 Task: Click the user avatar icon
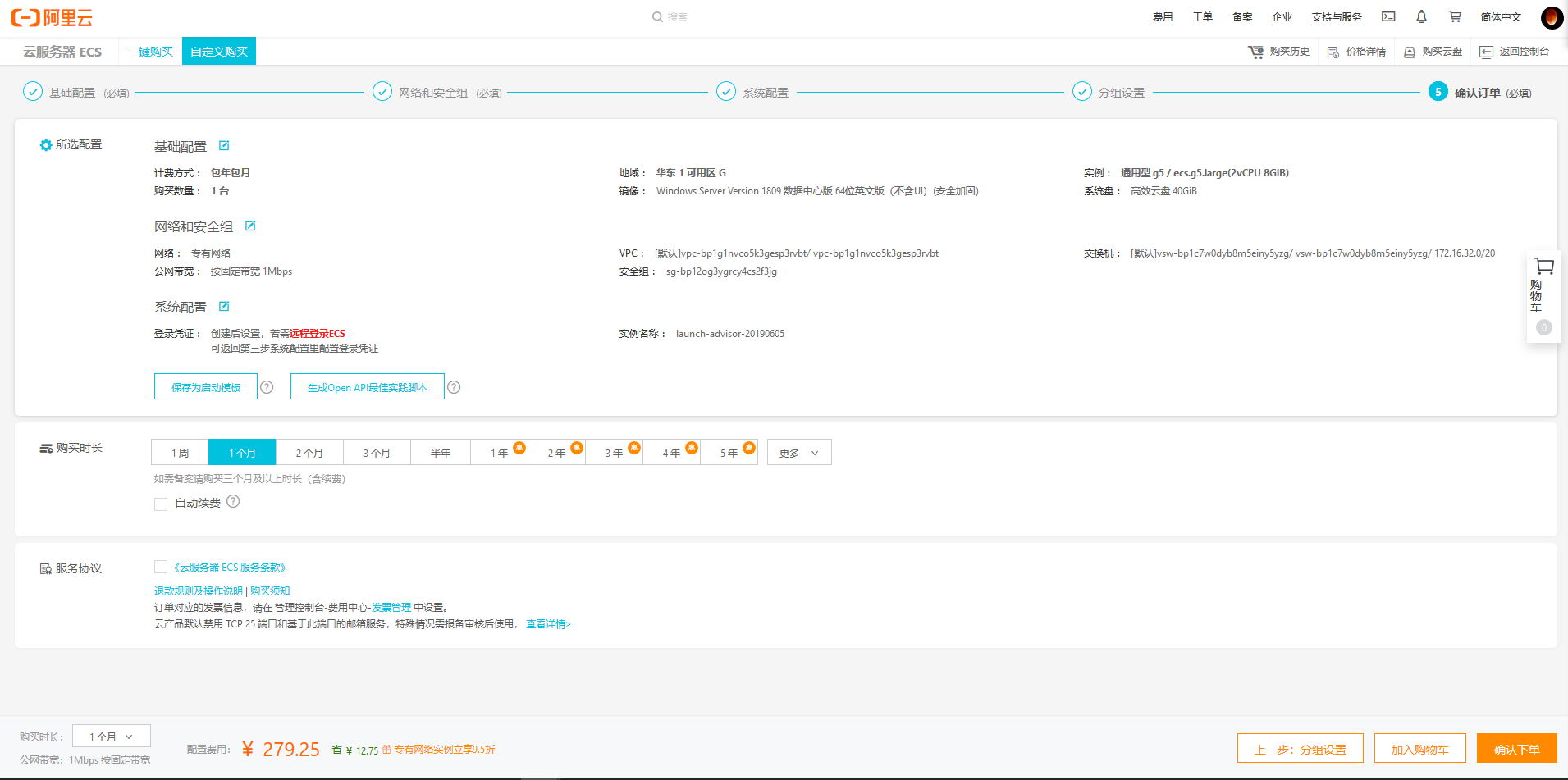(x=1552, y=17)
